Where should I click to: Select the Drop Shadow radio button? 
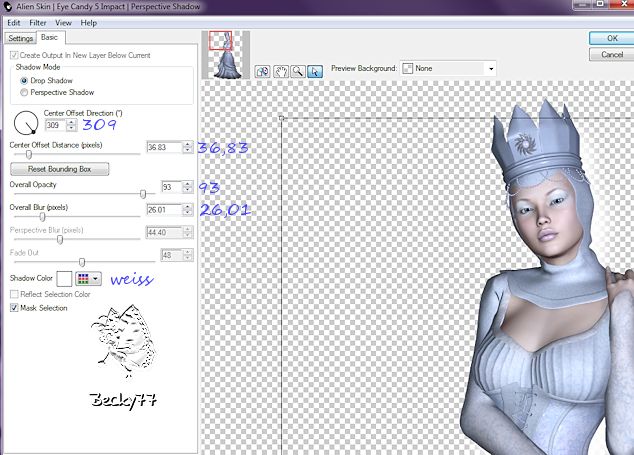point(24,80)
